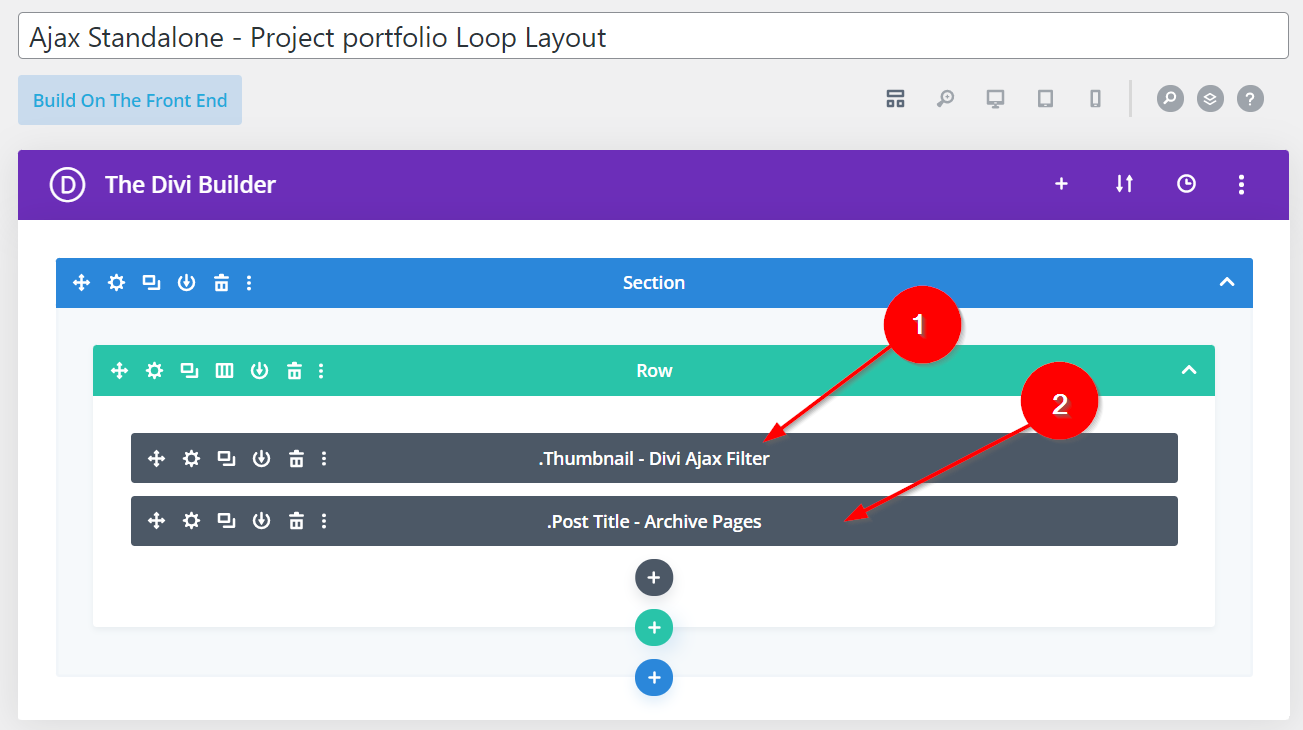Click the layout title input field

click(x=652, y=37)
